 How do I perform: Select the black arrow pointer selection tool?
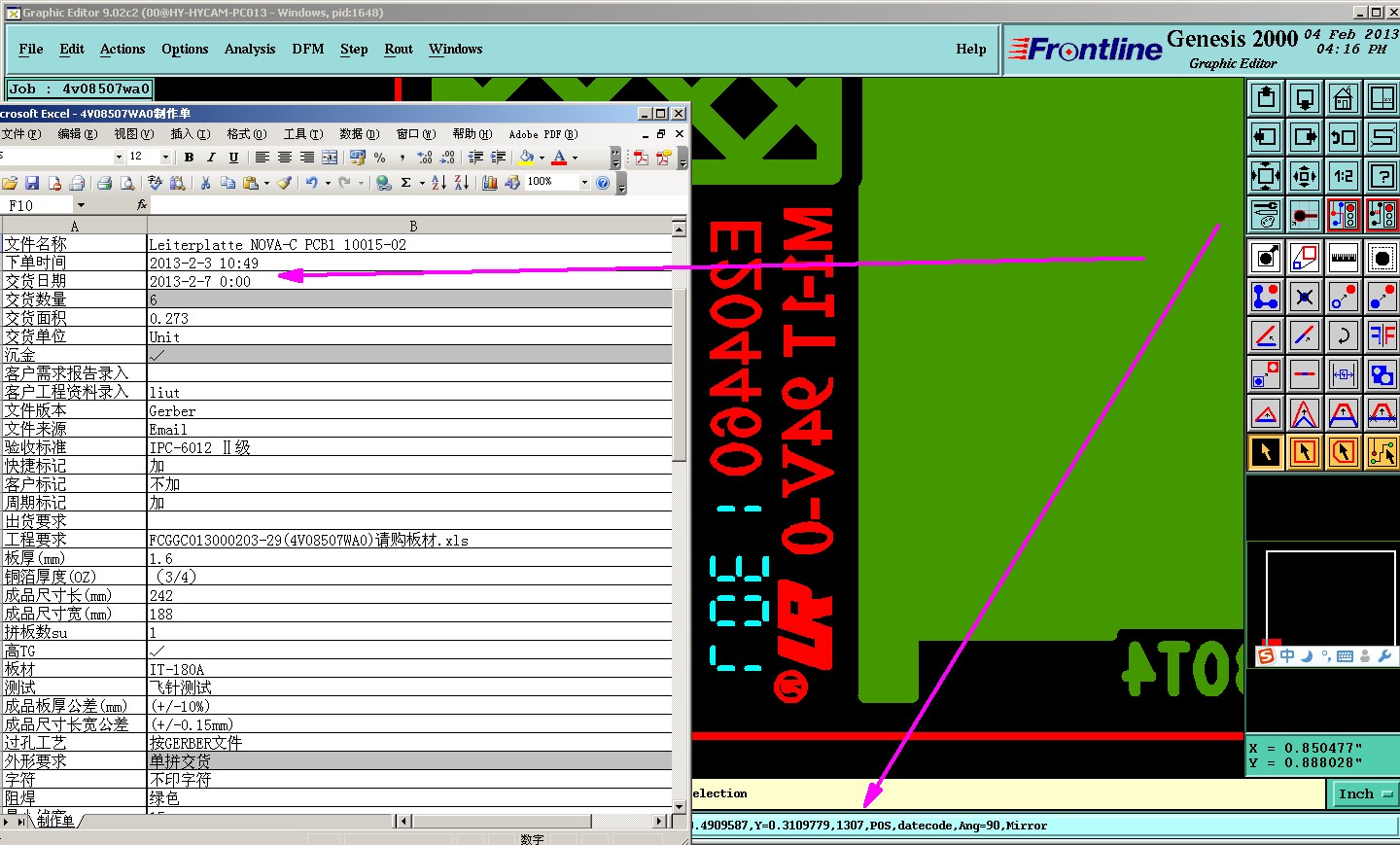[x=1266, y=452]
